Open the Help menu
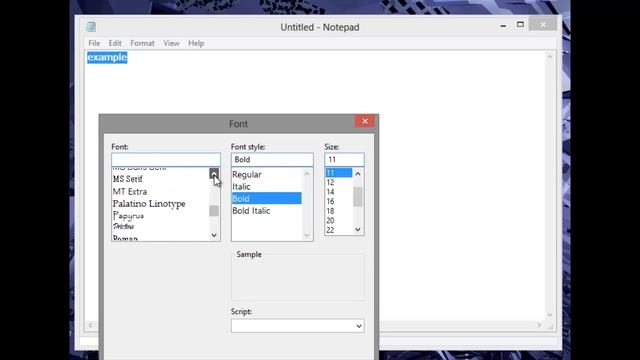This screenshot has height=360, width=640. tap(196, 43)
